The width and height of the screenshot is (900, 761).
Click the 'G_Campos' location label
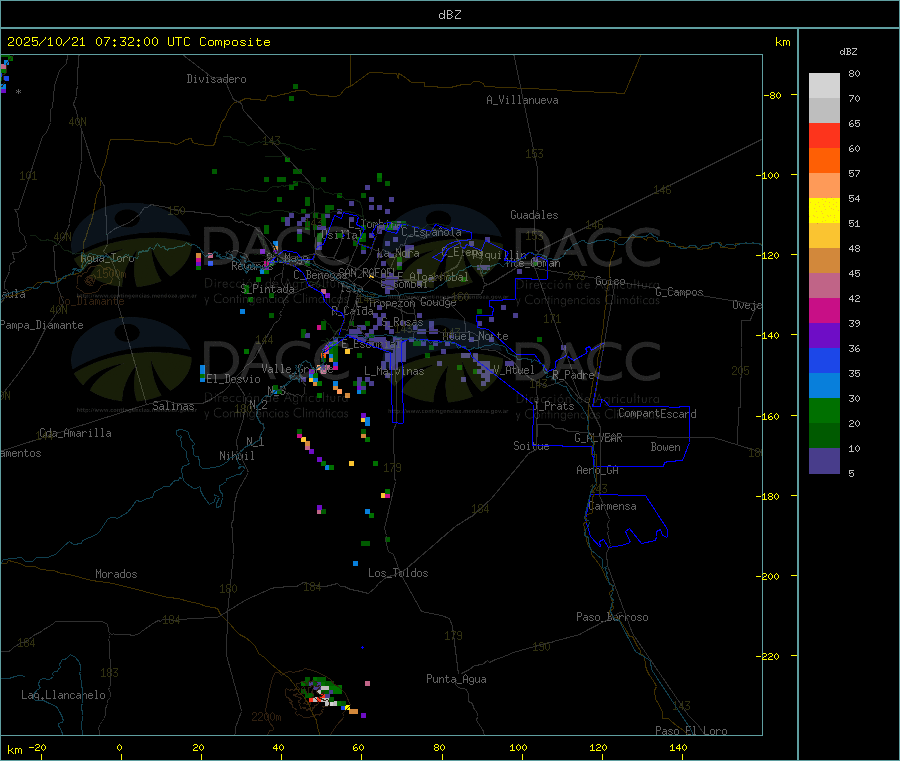coord(680,292)
